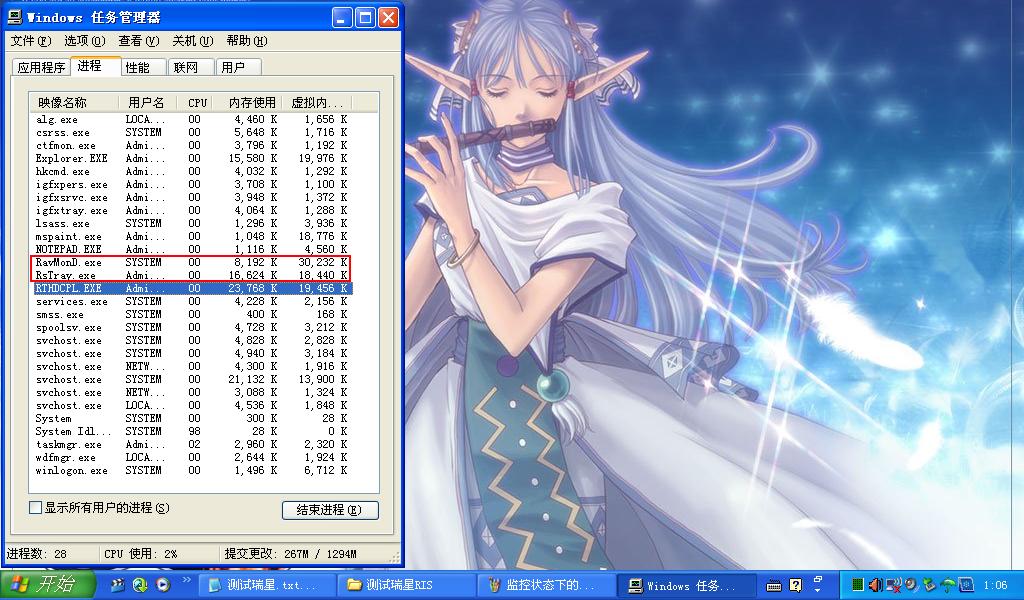This screenshot has width=1024, height=600.
Task: Open the volume speaker tray icon
Action: (875, 585)
